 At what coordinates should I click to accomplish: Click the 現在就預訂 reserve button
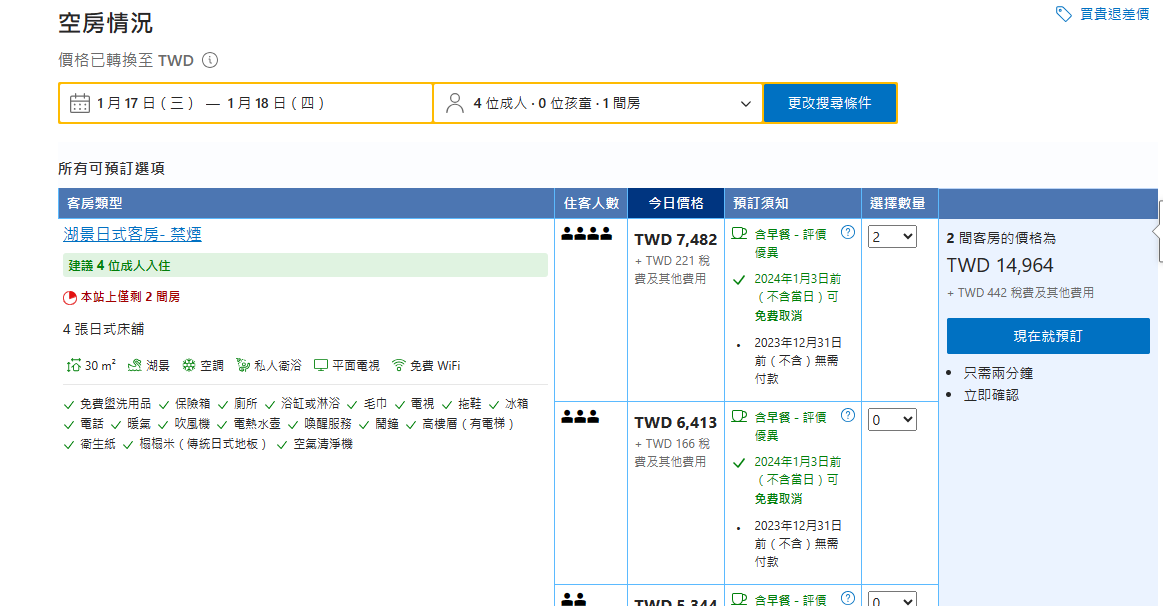pyautogui.click(x=1048, y=336)
